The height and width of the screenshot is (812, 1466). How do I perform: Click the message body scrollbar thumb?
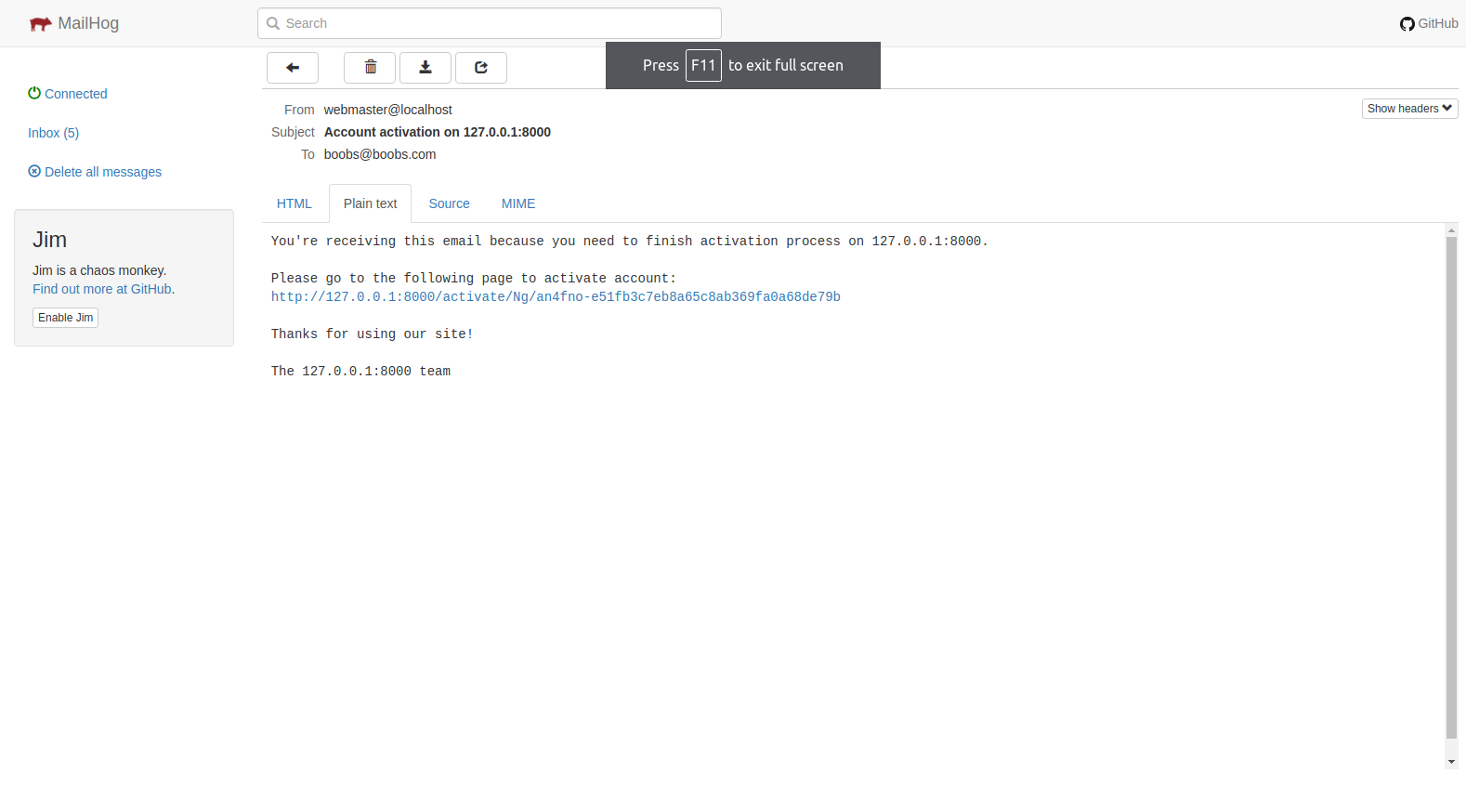coord(1451,488)
